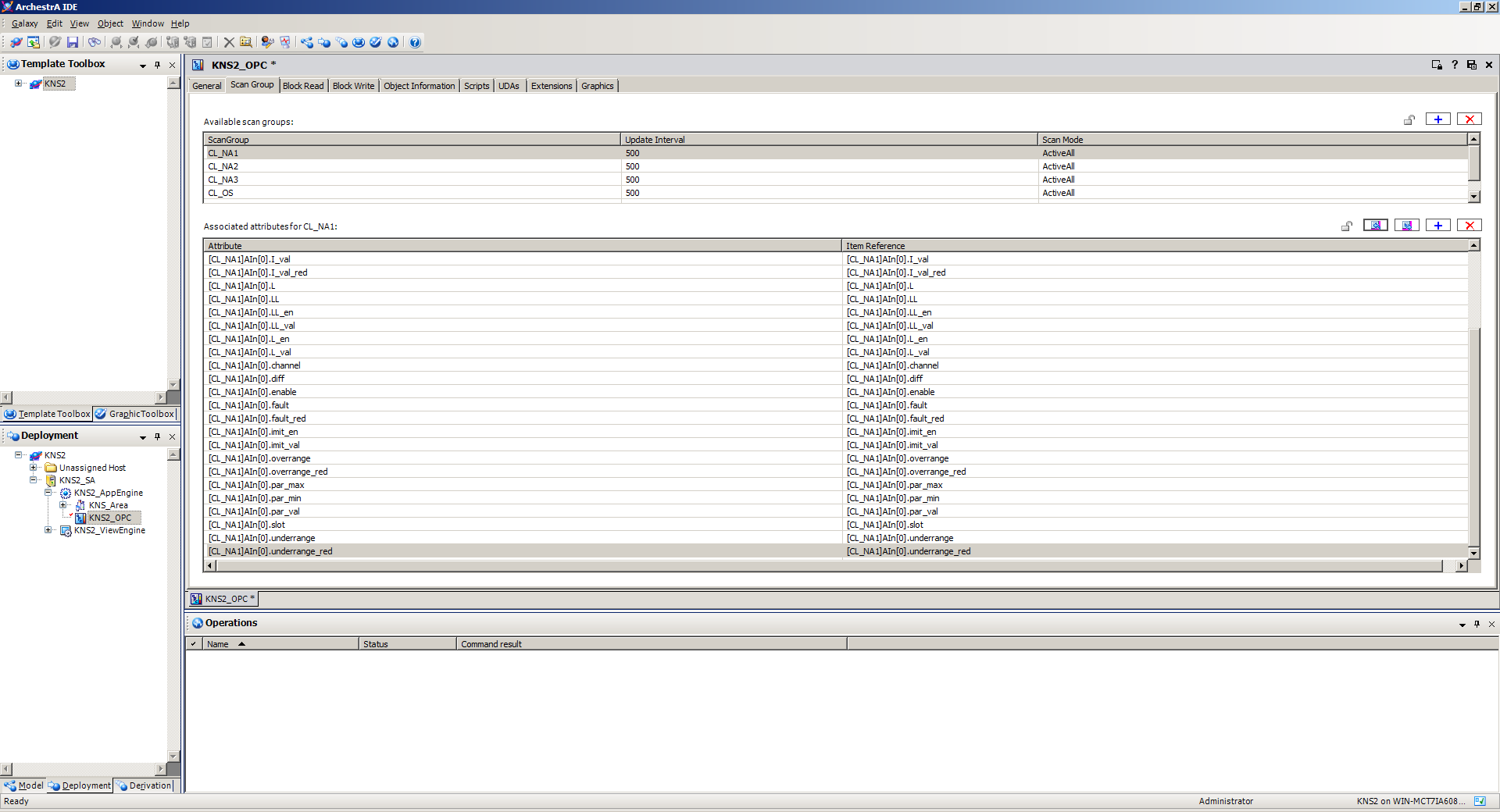This screenshot has width=1500, height=812.
Task: Delete the selected scan group with the red X
Action: 1469,119
